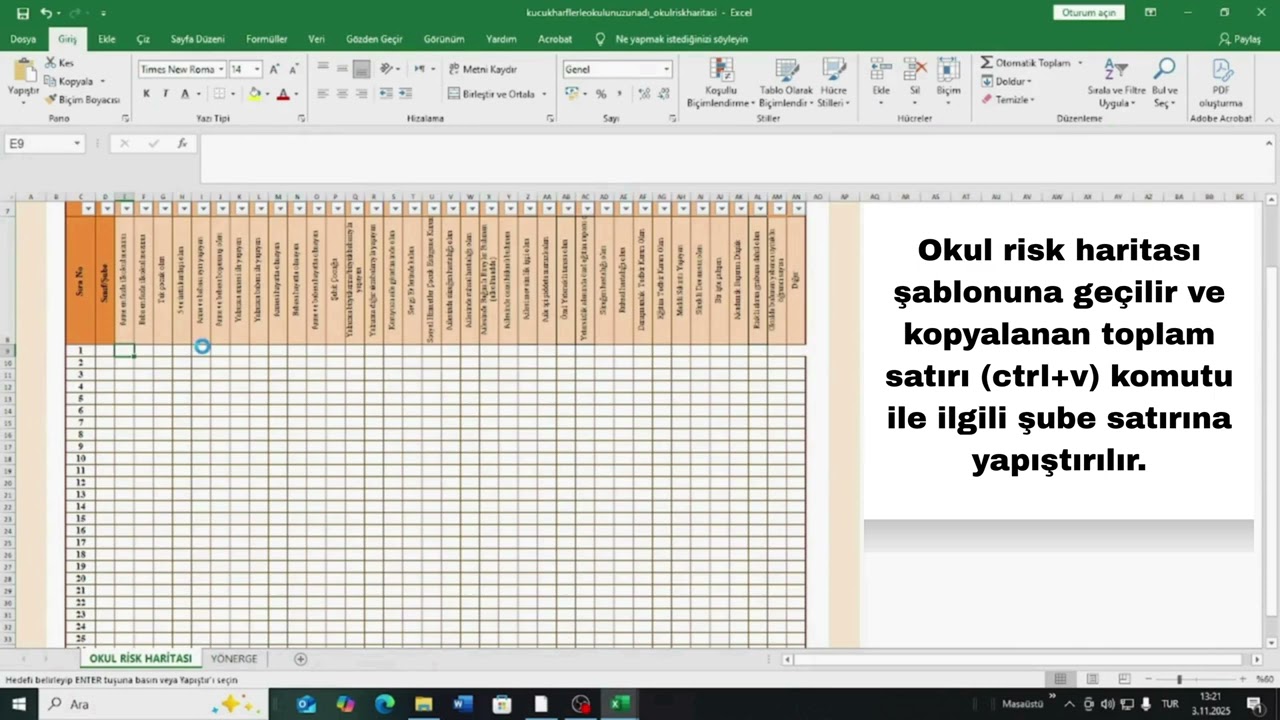Click the Oturum açın button
This screenshot has width=1280, height=720.
click(x=1088, y=13)
